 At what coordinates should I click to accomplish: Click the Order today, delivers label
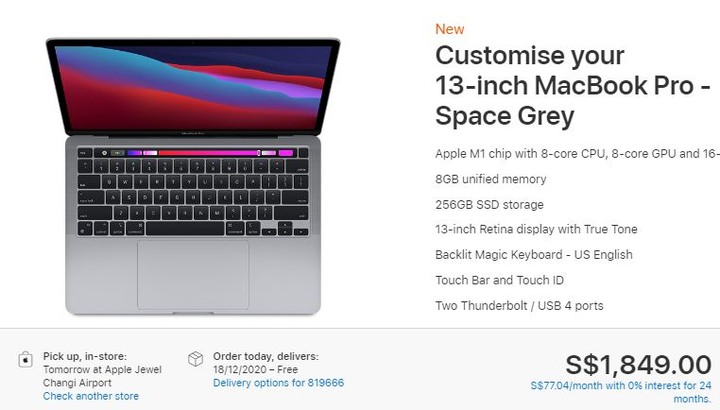[x=265, y=356]
